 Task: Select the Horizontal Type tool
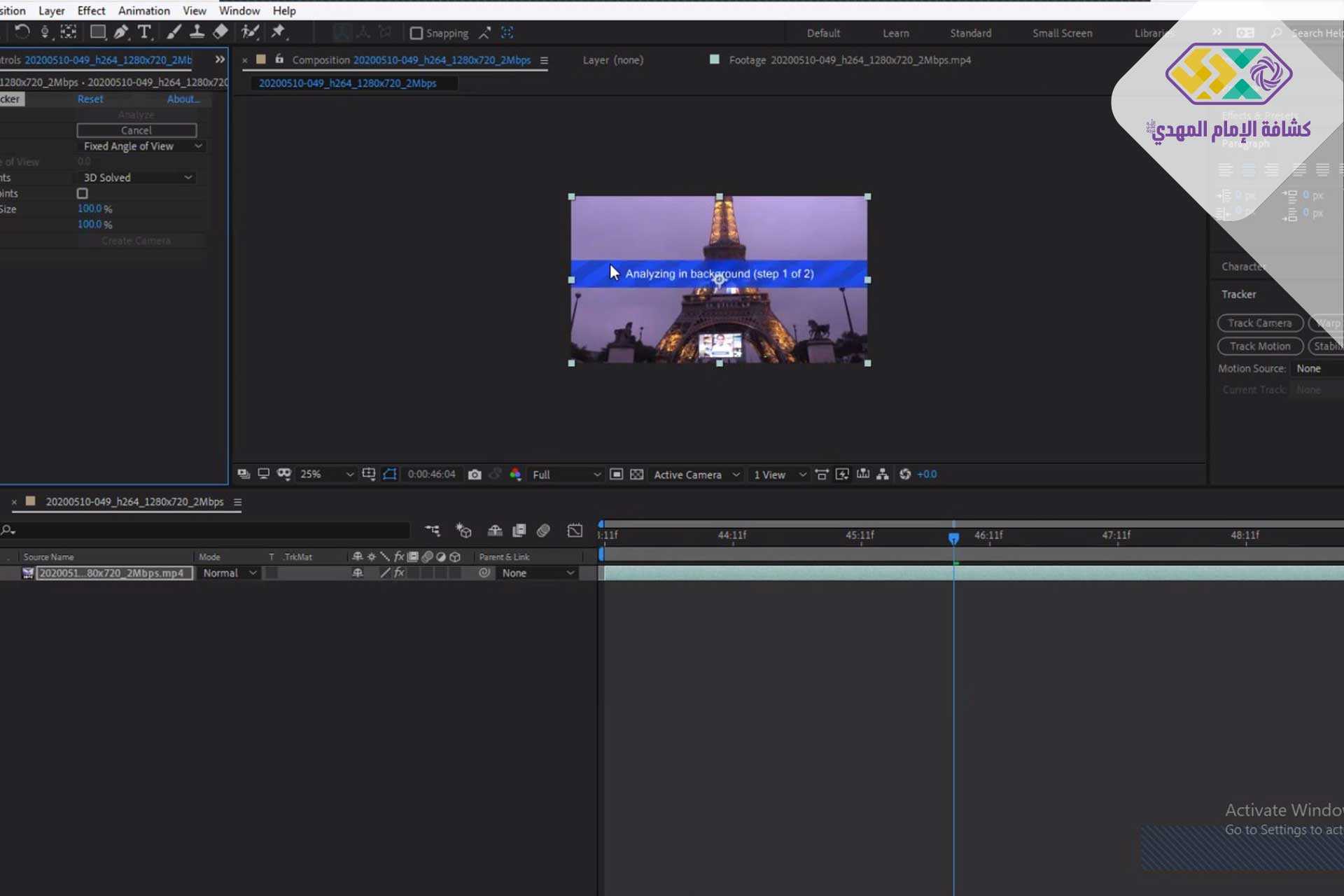click(144, 32)
